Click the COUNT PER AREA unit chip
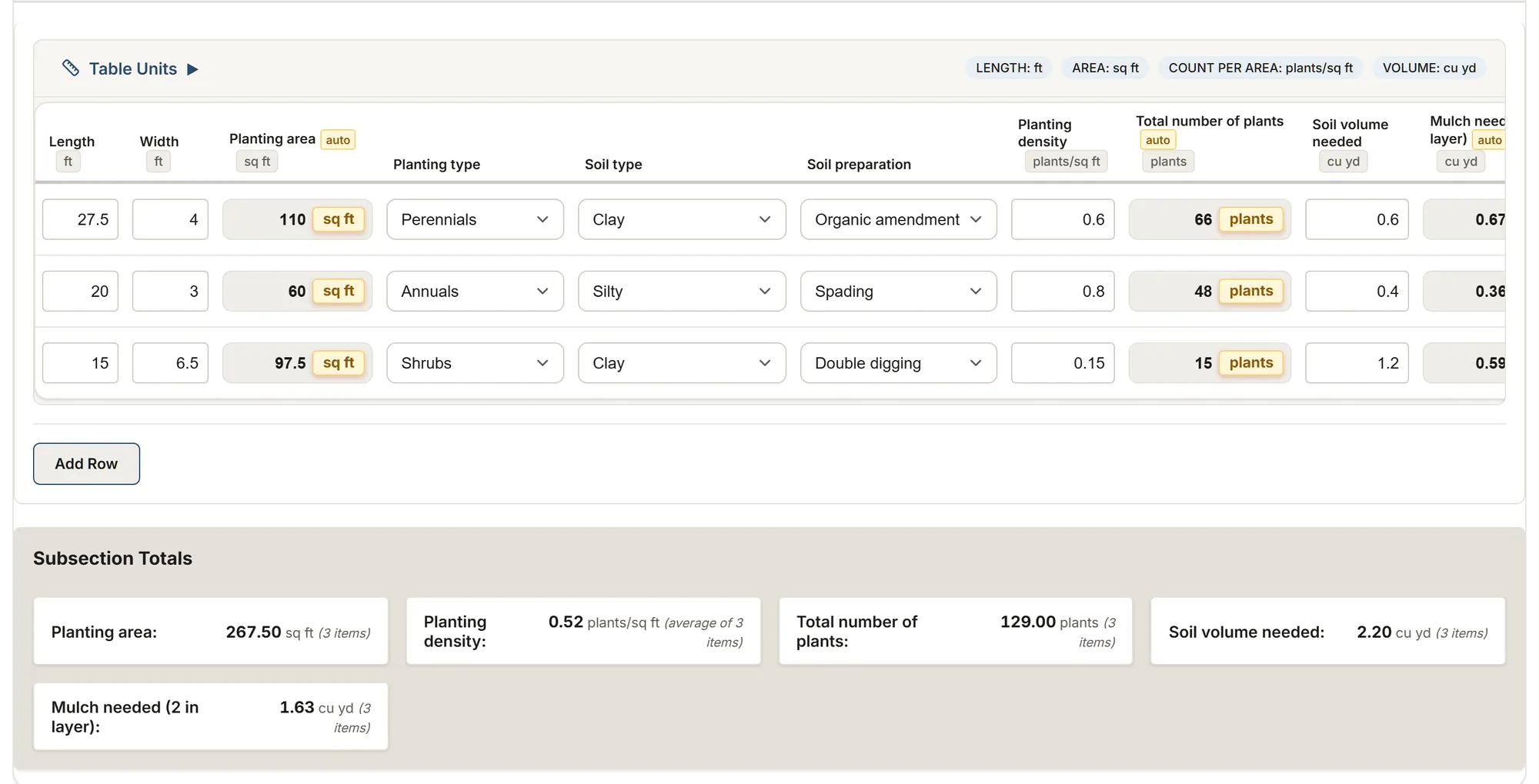 click(x=1260, y=68)
